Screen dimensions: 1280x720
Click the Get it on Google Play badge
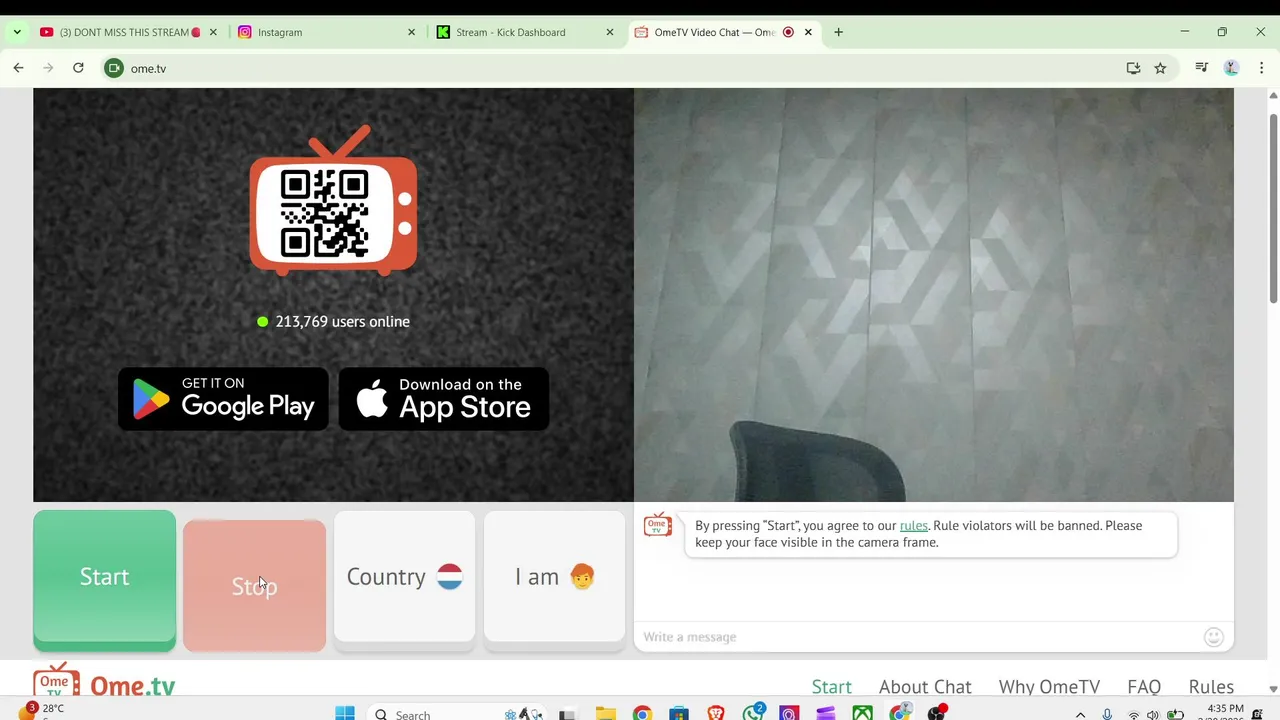(x=223, y=399)
